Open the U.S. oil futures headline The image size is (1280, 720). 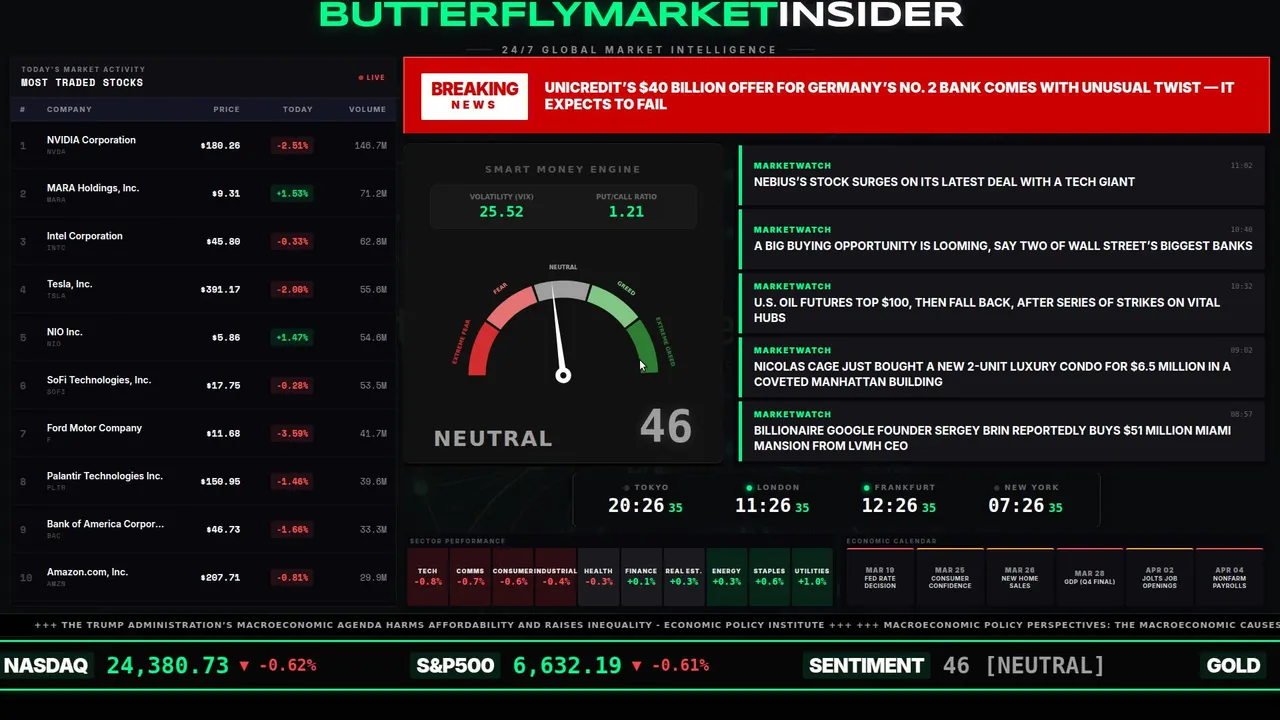pos(1002,302)
